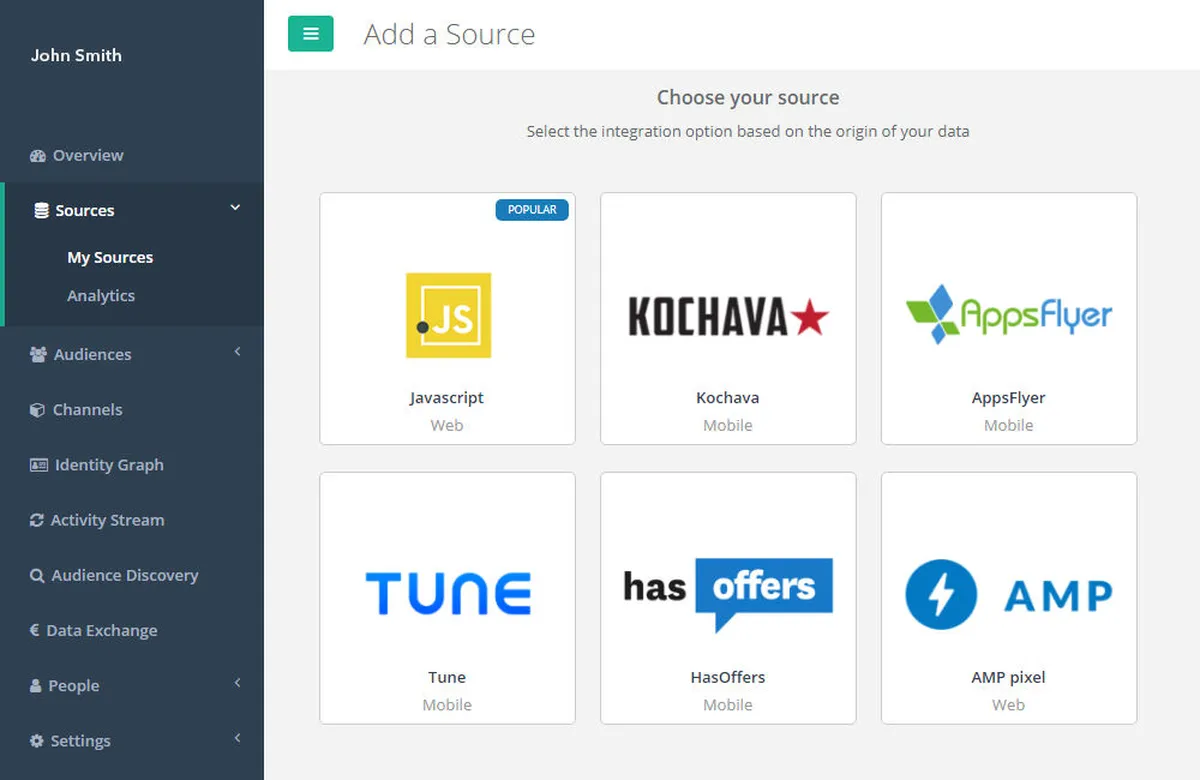This screenshot has height=780, width=1200.
Task: Open Analytics under Sources
Action: pyautogui.click(x=101, y=296)
